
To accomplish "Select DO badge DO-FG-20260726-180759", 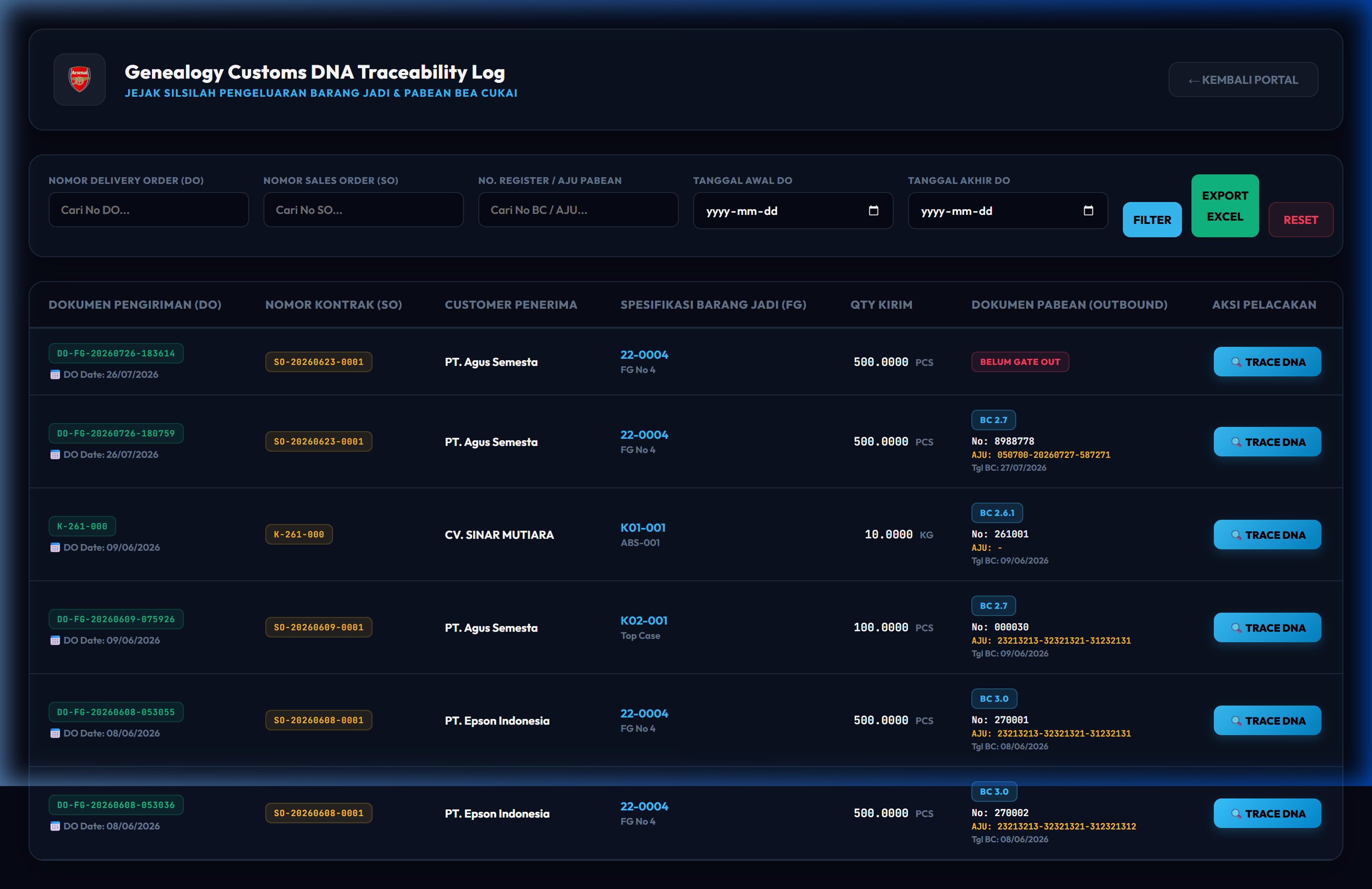I will click(x=116, y=434).
